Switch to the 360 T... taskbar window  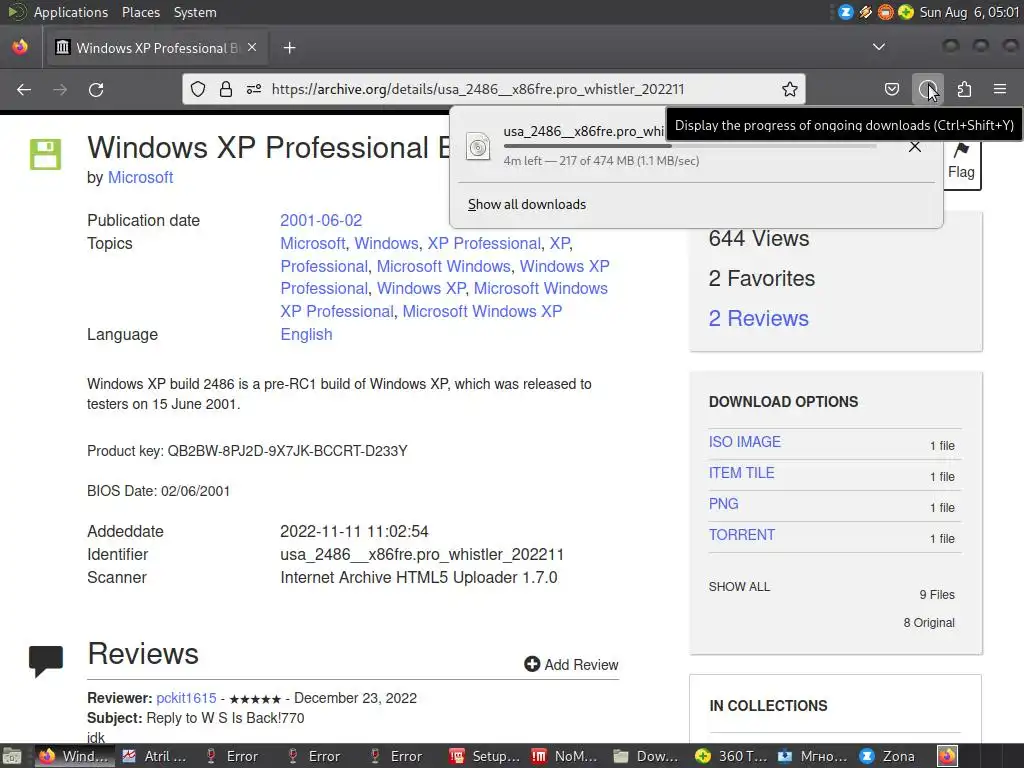point(730,756)
